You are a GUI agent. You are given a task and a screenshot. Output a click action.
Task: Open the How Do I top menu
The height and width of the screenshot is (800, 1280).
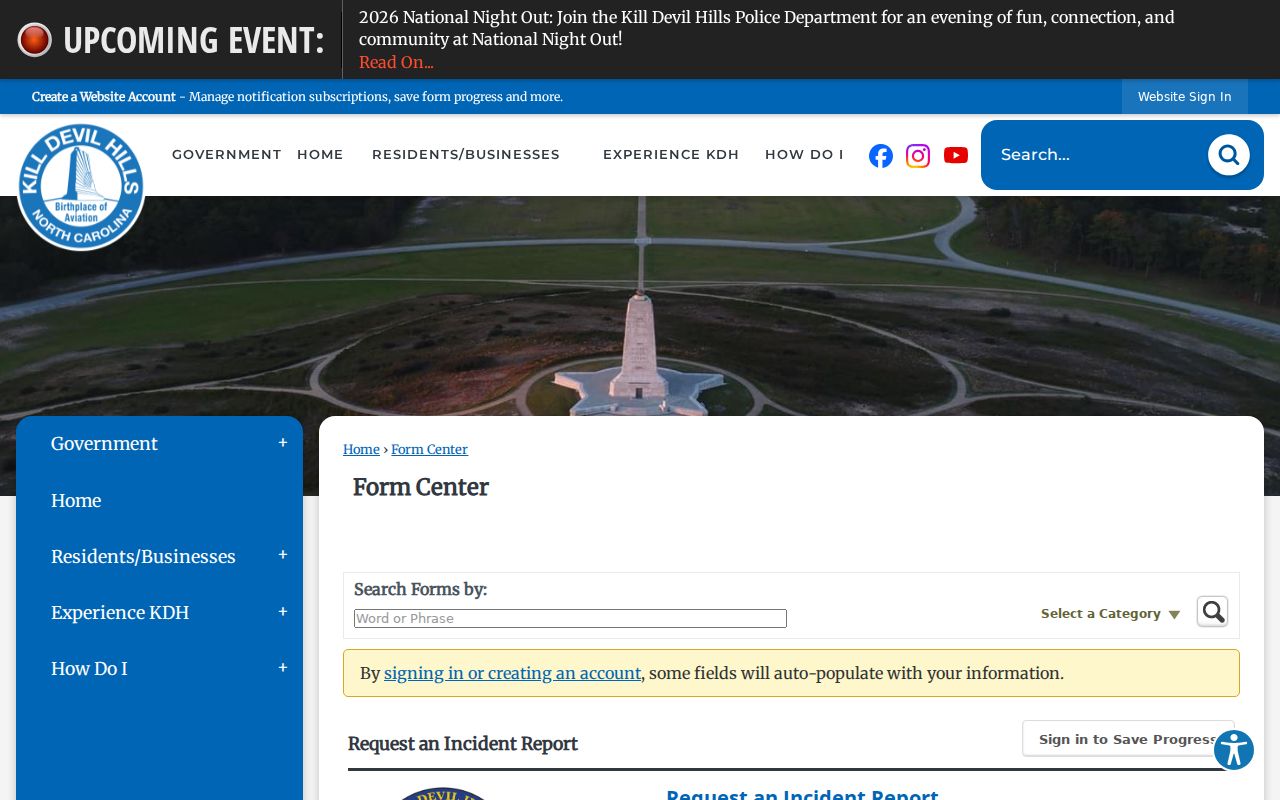tap(804, 155)
